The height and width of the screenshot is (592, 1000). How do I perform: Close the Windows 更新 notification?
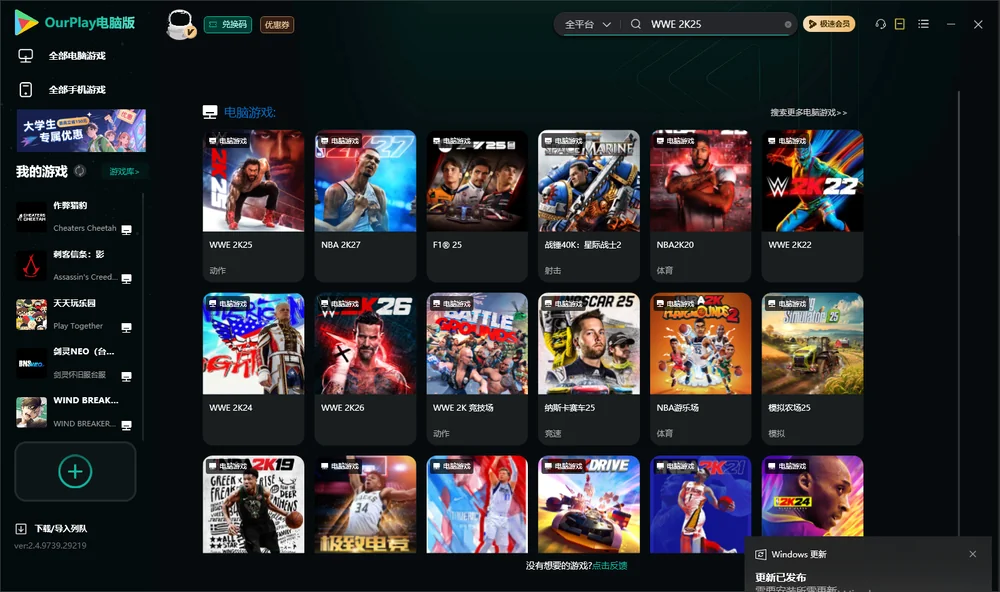[973, 554]
